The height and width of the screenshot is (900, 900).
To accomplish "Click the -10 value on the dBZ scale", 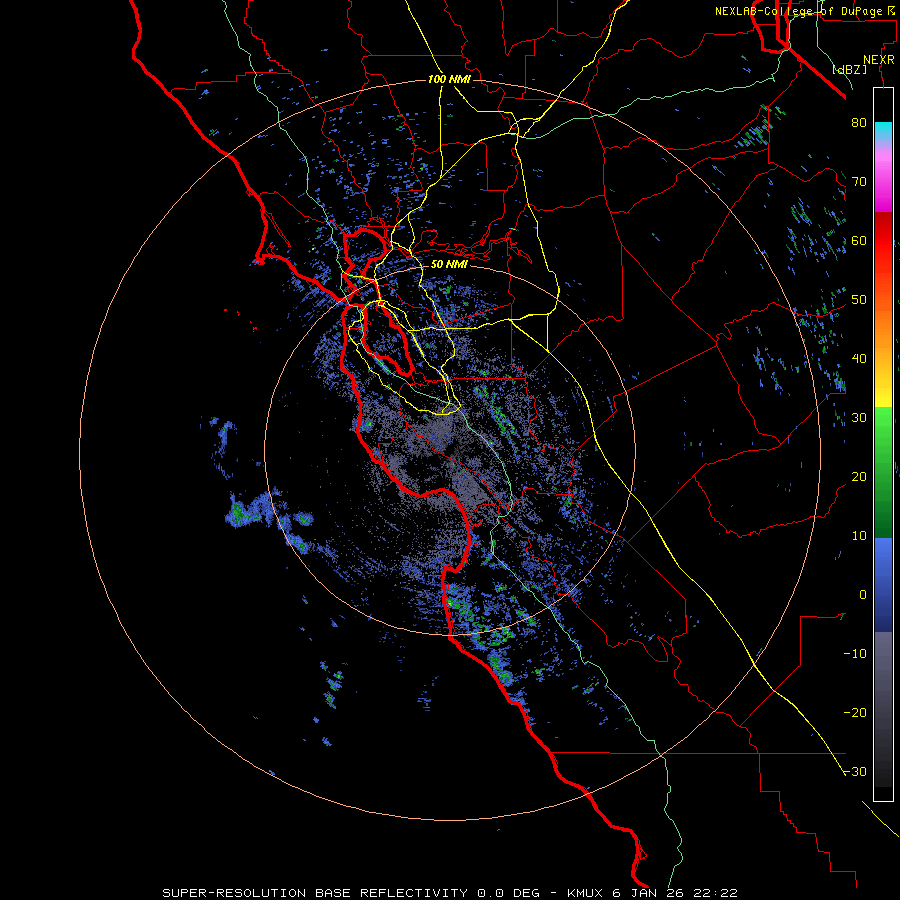I will pyautogui.click(x=855, y=653).
